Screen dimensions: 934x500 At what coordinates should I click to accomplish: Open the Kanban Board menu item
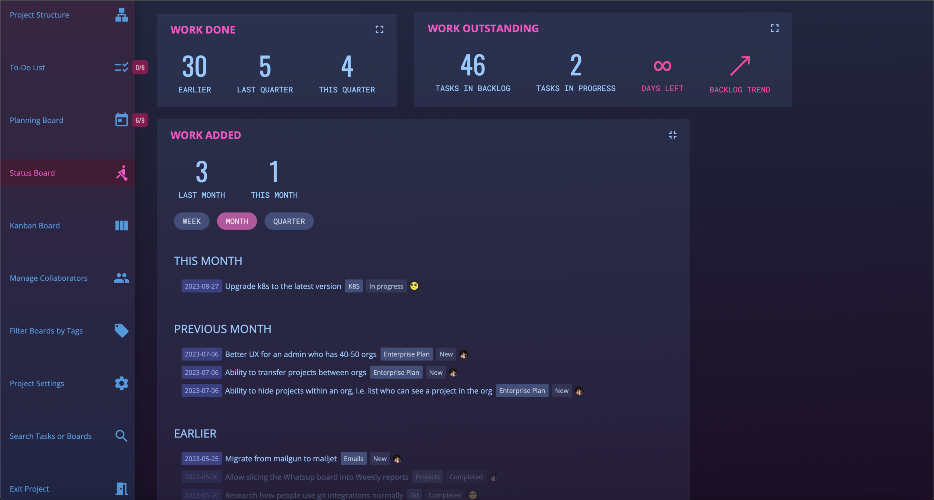point(35,225)
